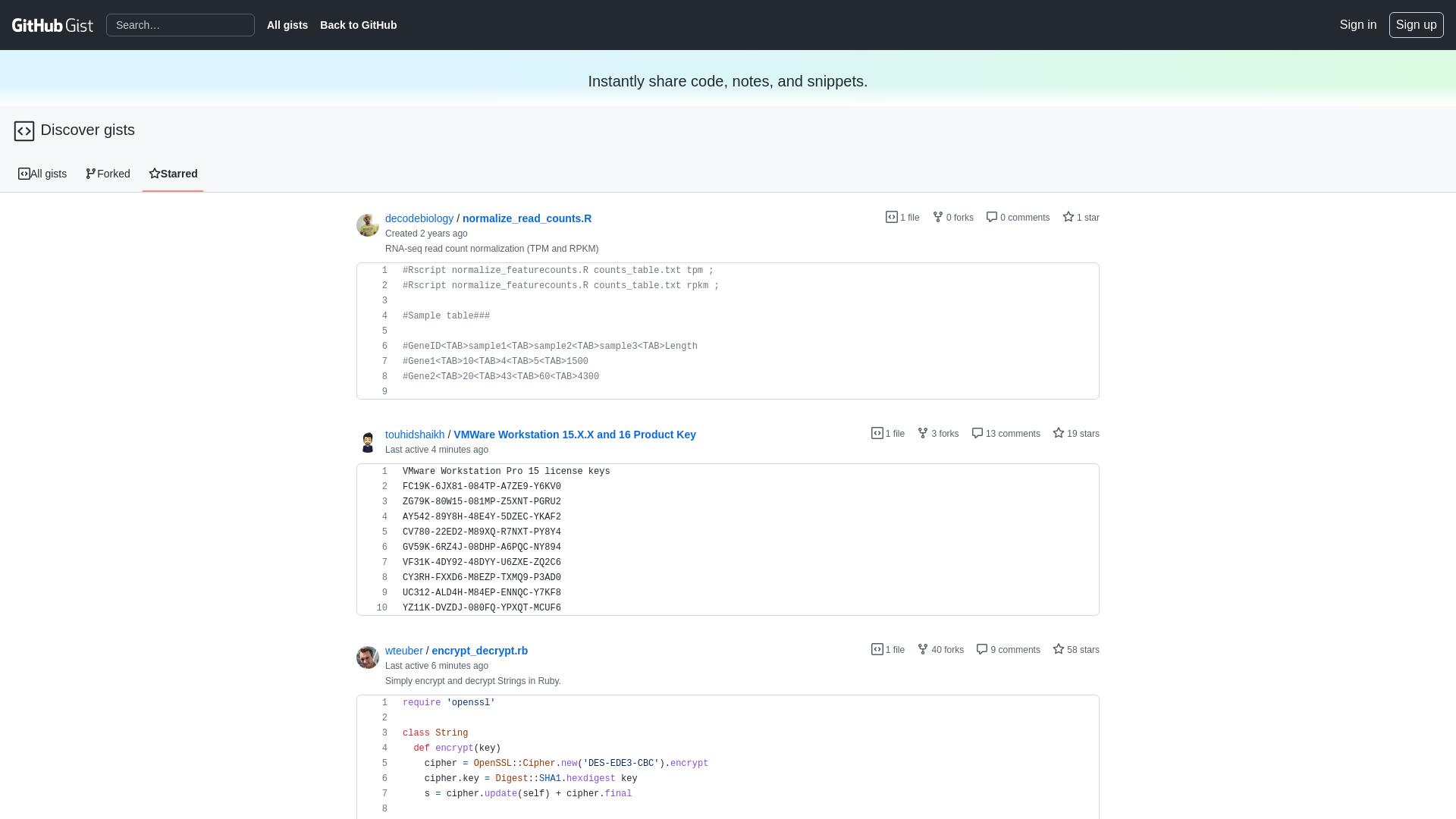Click star icon showing 19 stars
Screen dimensions: 1456x819
1059,433
